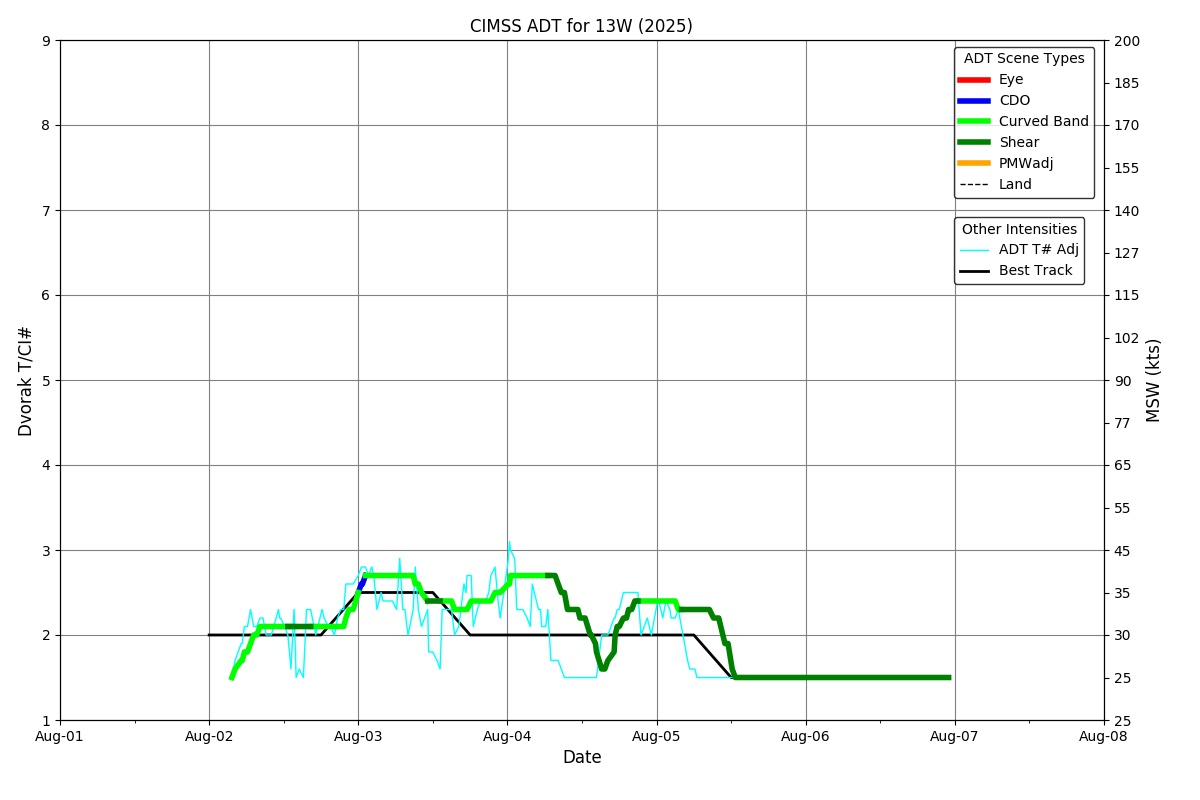Click the MSW (kts) axis label
The width and height of the screenshot is (1200, 800).
[x=1154, y=380]
